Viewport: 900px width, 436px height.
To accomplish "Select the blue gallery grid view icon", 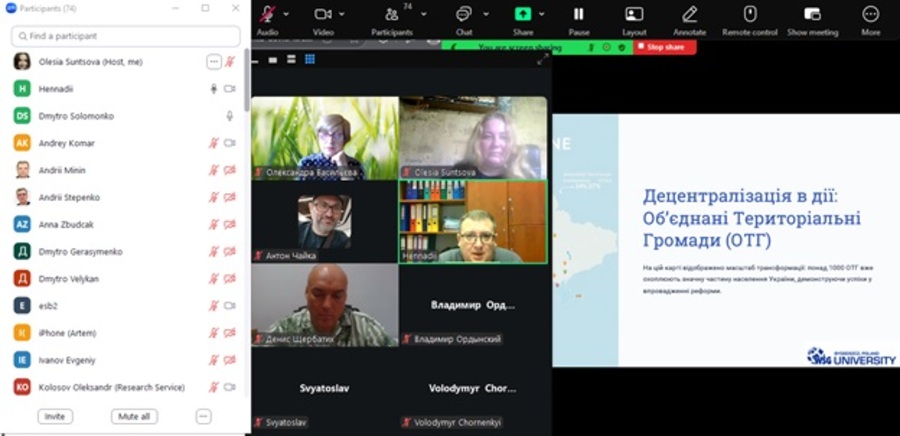I will (310, 59).
